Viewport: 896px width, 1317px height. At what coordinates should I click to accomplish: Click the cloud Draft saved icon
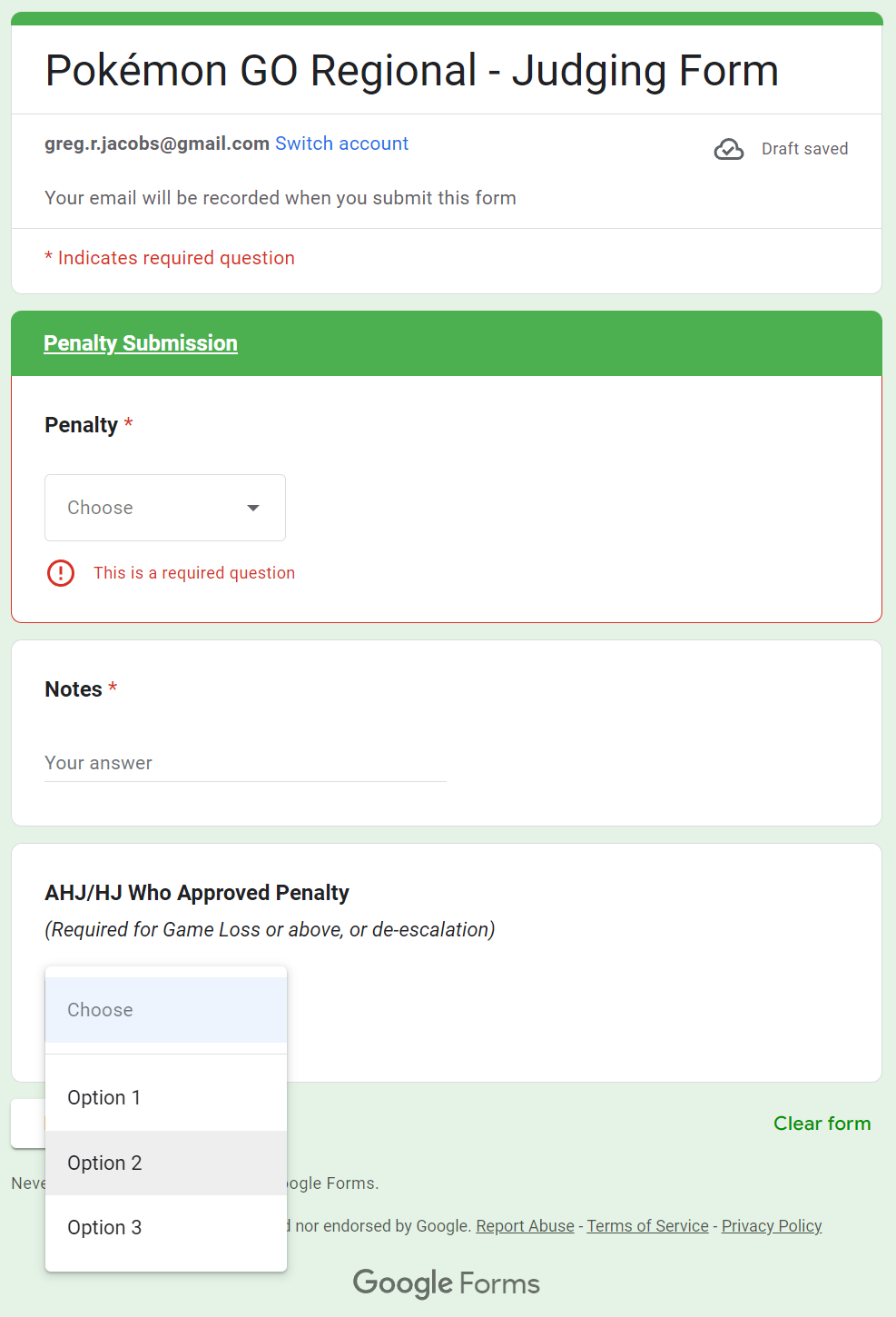pos(729,149)
